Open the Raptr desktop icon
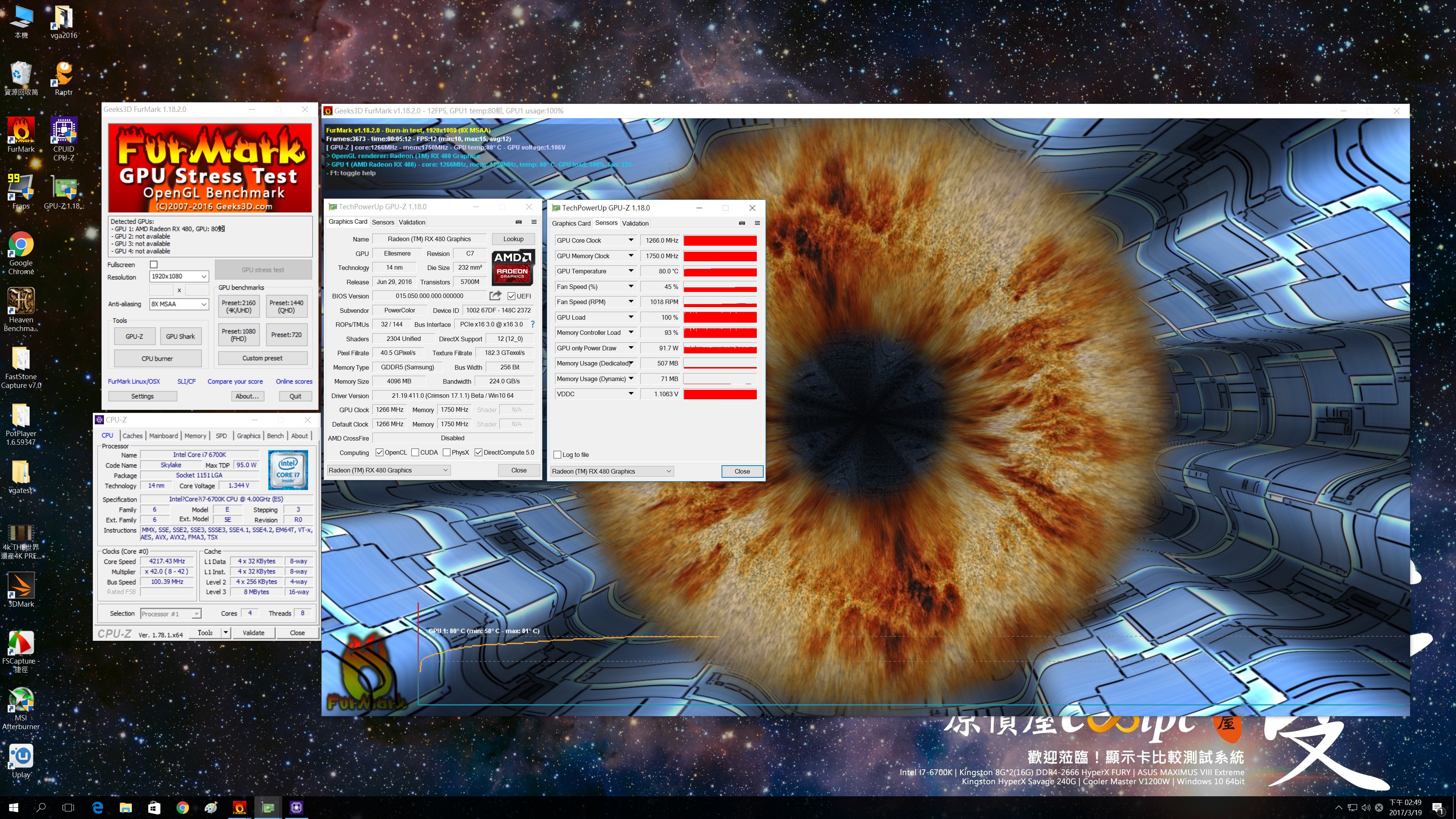This screenshot has width=1456, height=819. coord(63,77)
